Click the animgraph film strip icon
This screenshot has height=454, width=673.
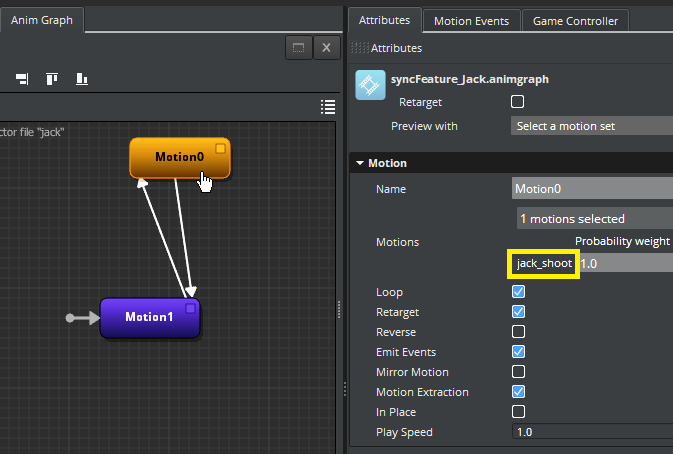370,86
